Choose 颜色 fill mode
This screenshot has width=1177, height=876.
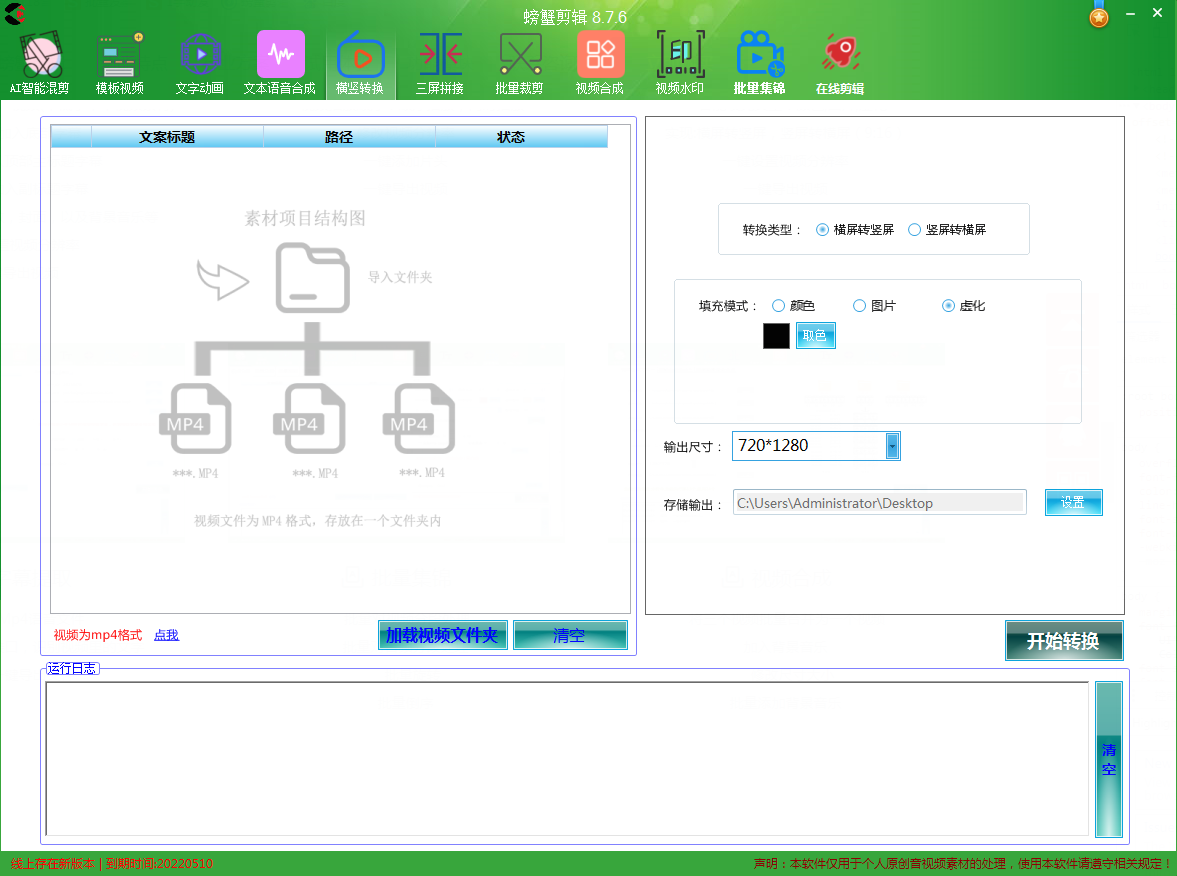(x=779, y=306)
